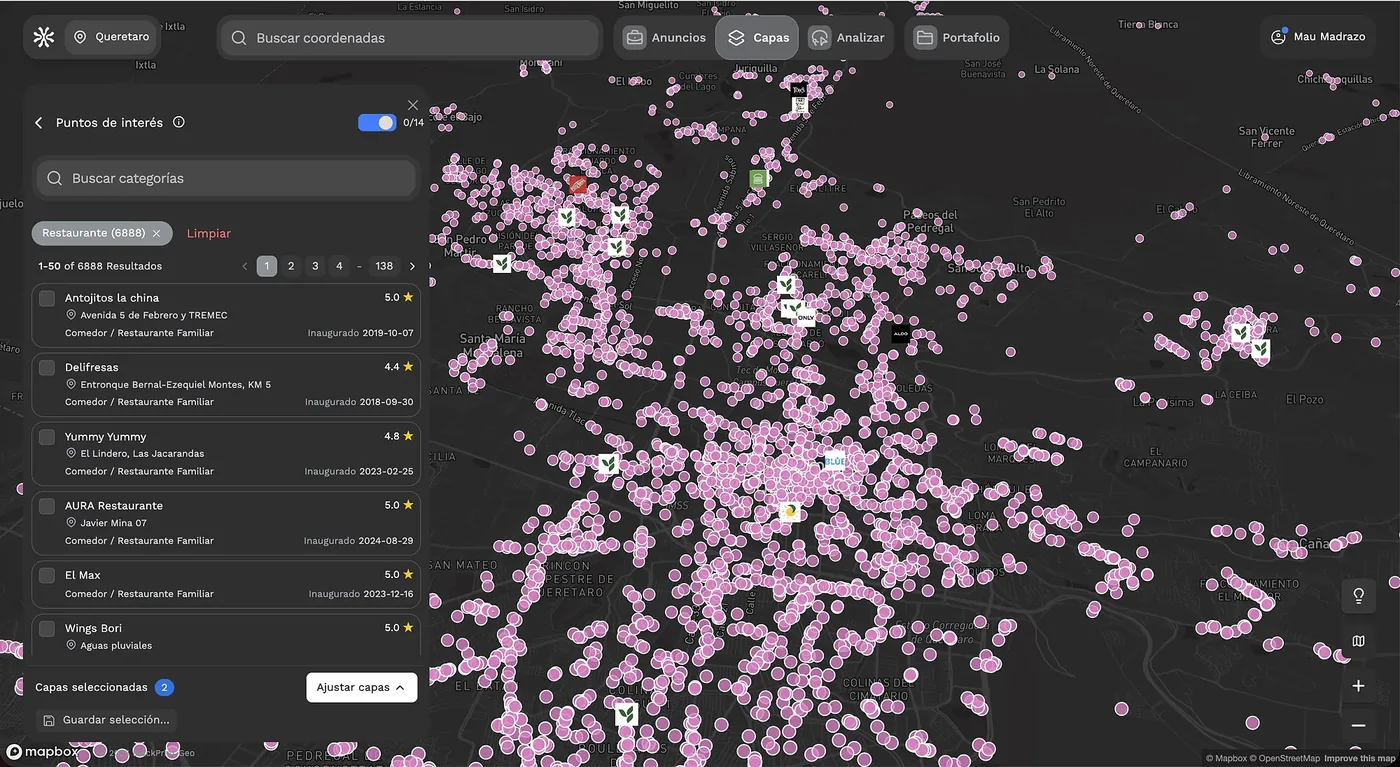Screen dimensions: 1400x767
Task: Zoom in with the plus button
Action: tap(1358, 686)
